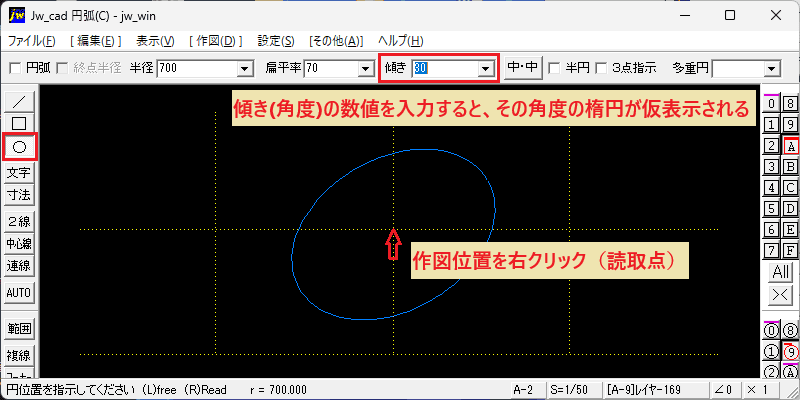Select layer 9 button
Image resolution: width=800 pixels, height=400 pixels.
790,124
